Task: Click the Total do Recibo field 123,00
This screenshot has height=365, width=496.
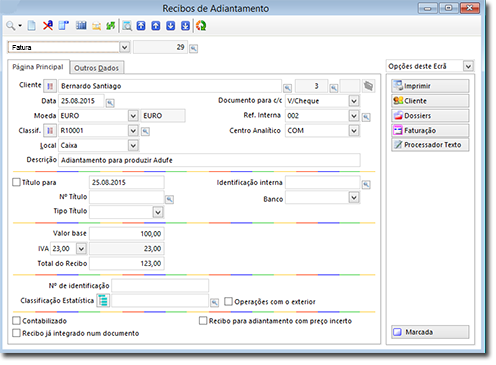Action: coord(127,263)
